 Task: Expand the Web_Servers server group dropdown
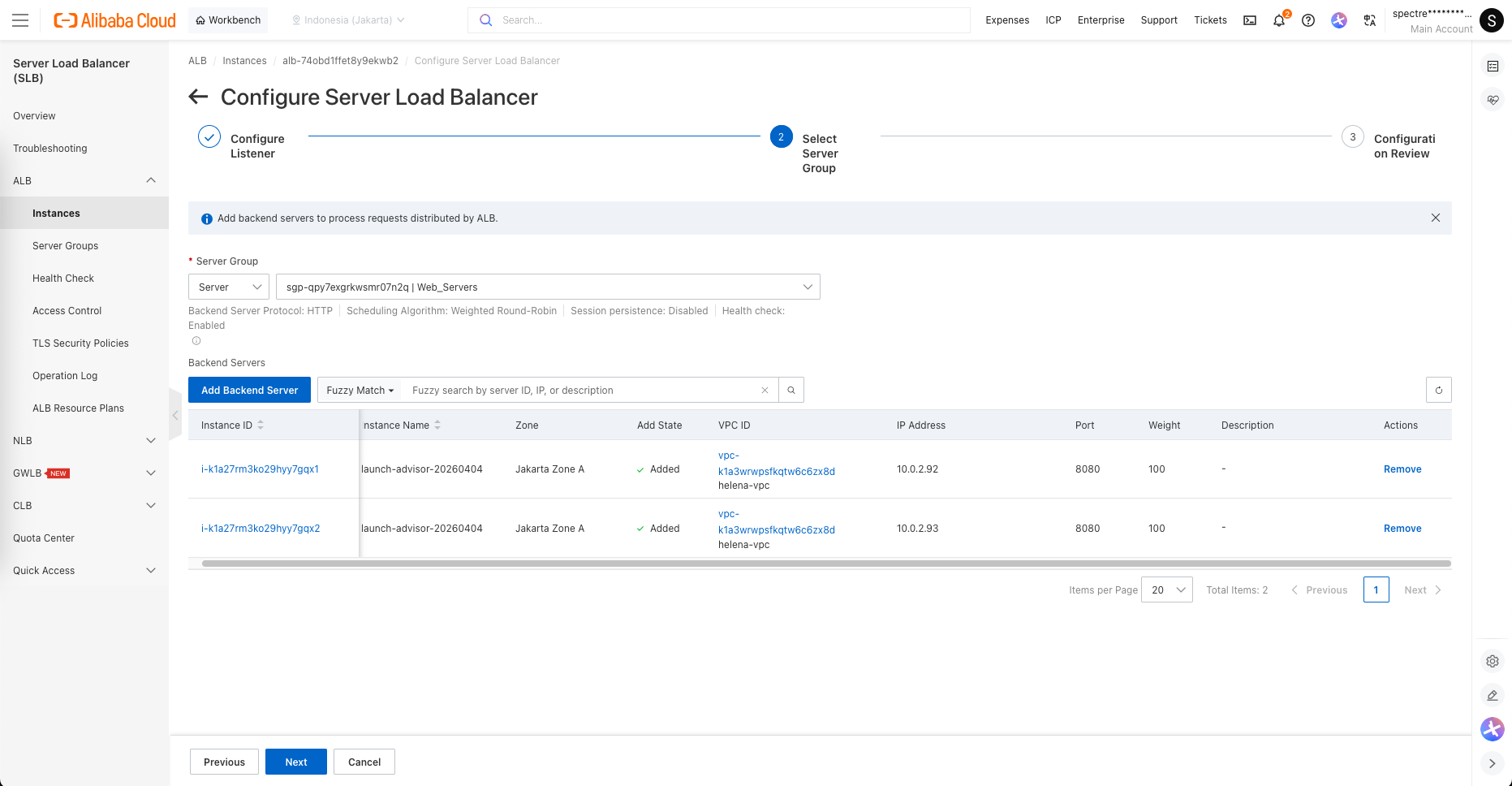coord(548,287)
